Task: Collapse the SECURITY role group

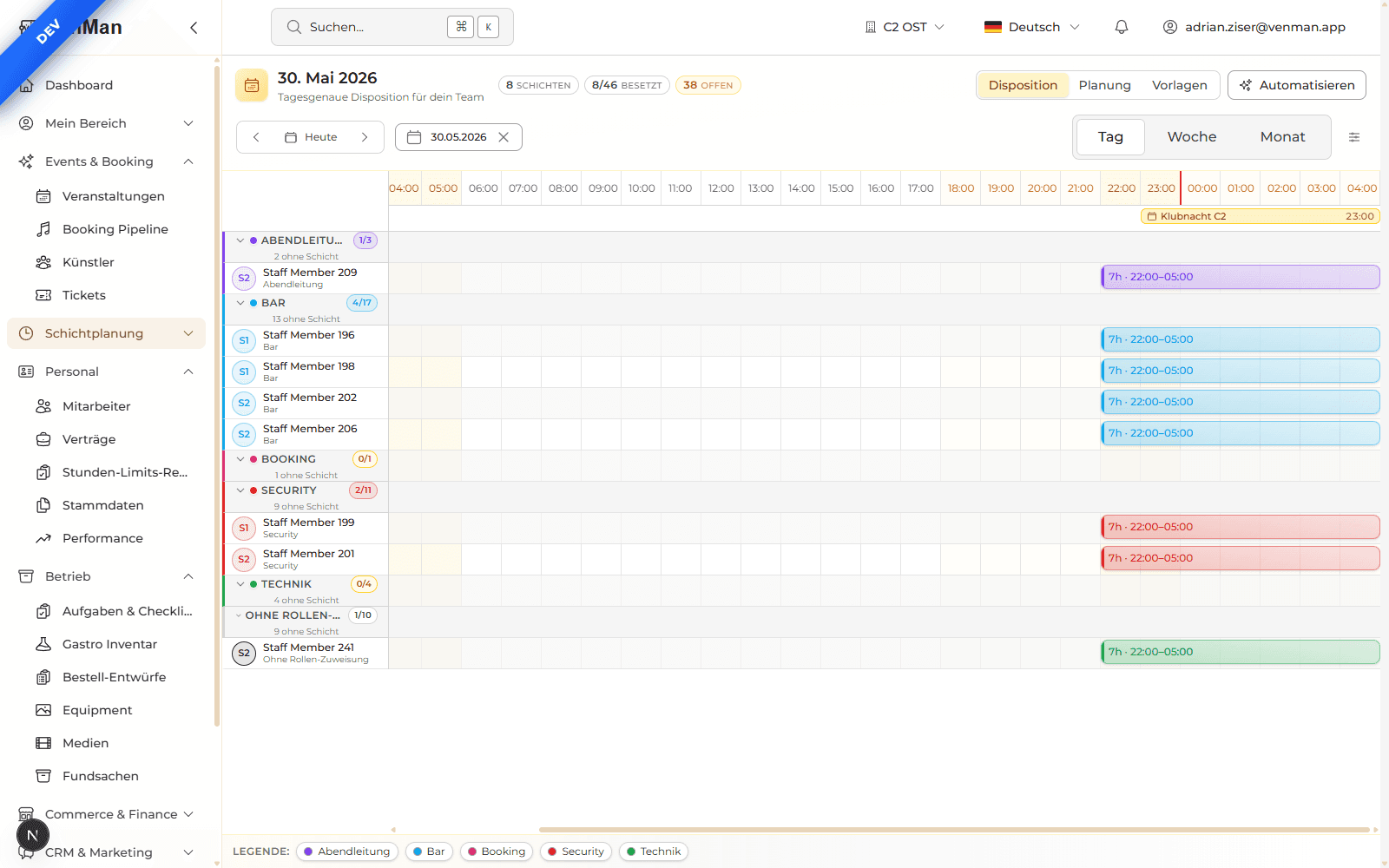Action: [x=240, y=490]
